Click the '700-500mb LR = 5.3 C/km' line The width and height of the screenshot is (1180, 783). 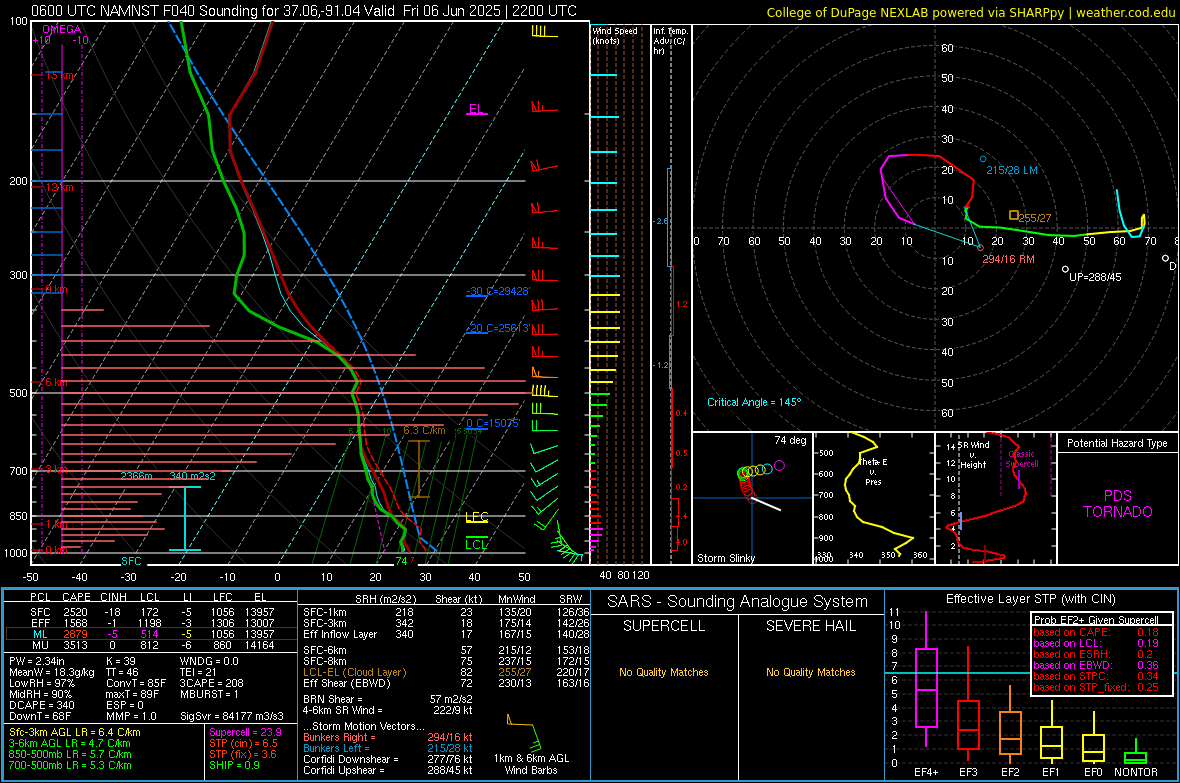click(70, 765)
